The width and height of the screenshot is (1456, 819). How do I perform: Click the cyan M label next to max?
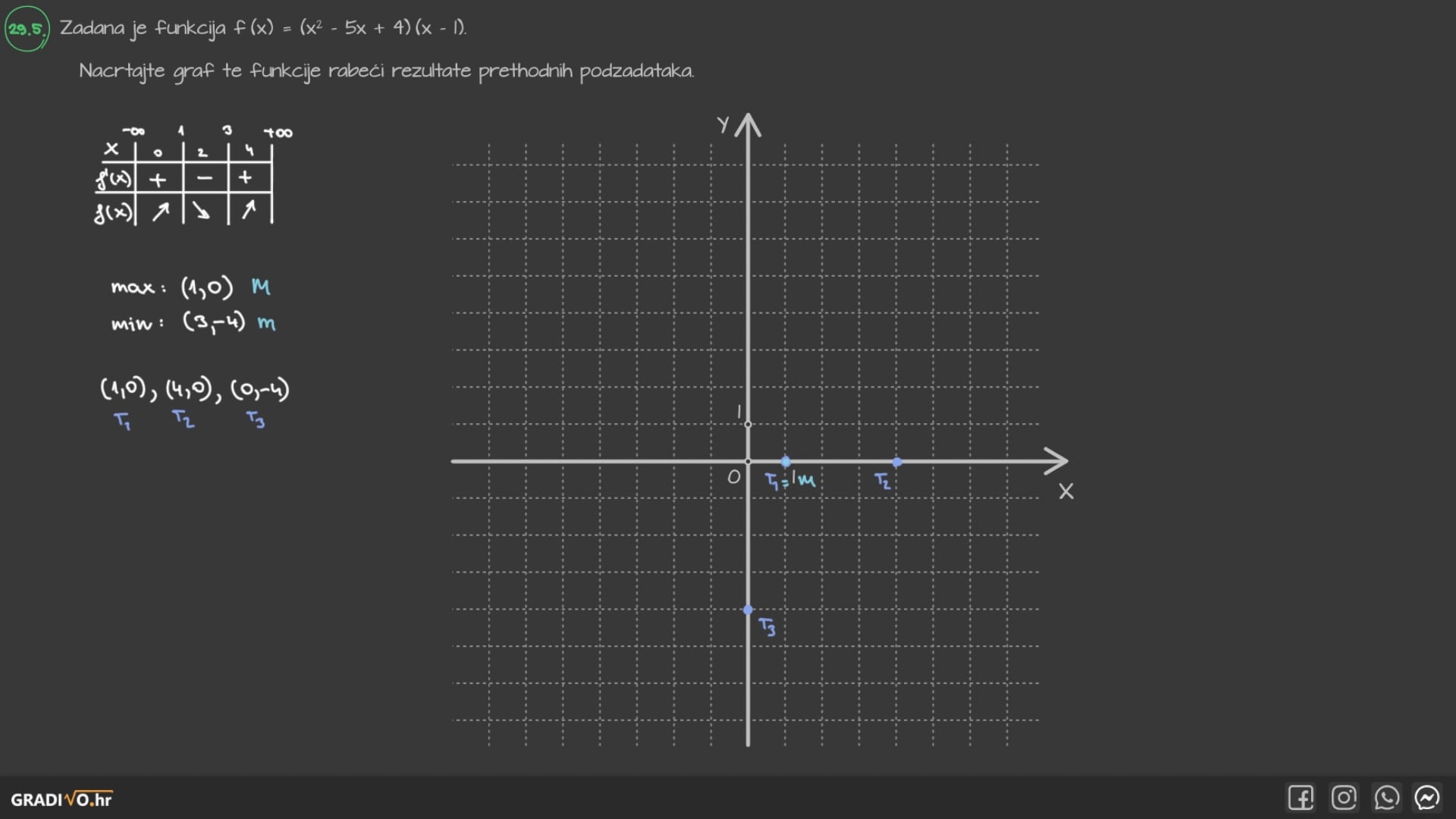point(261,287)
